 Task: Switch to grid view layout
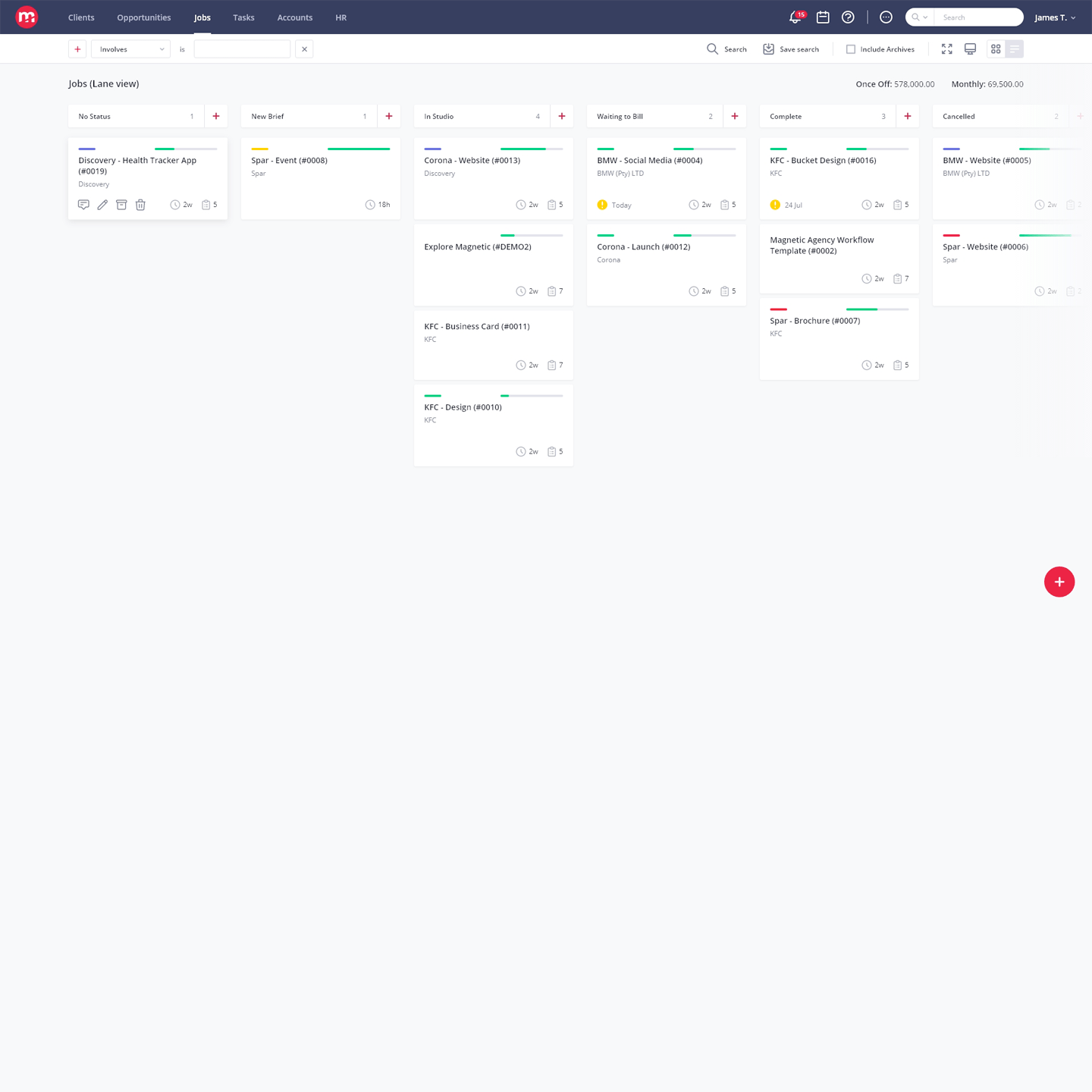tap(996, 49)
